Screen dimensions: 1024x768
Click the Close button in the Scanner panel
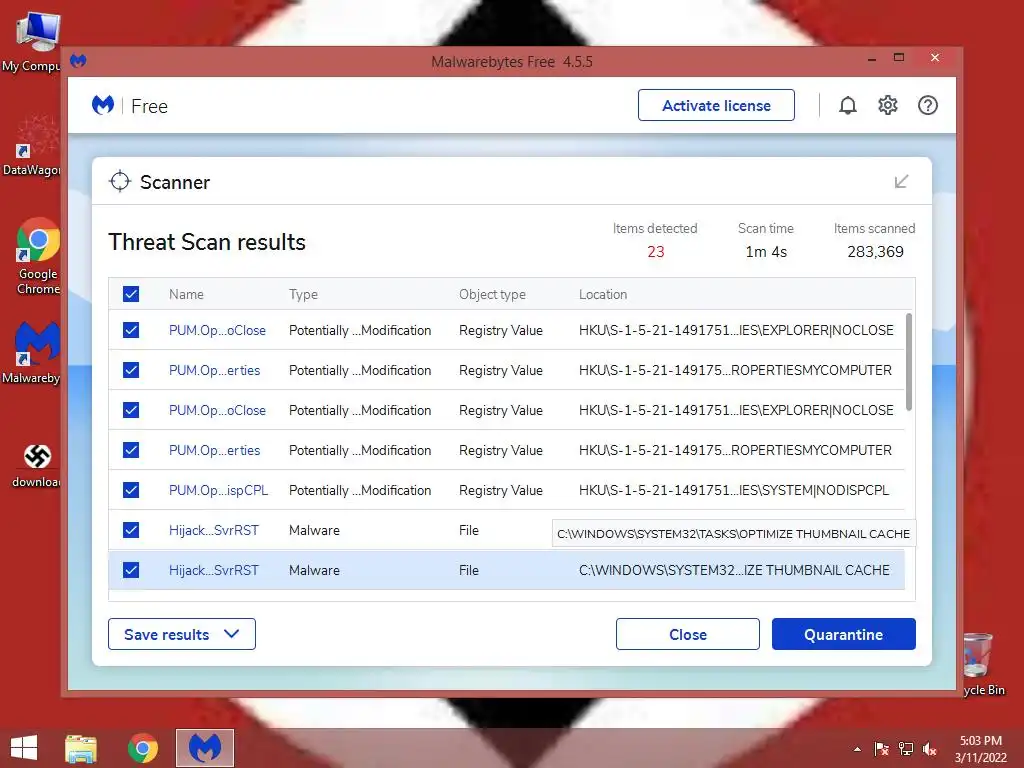688,634
